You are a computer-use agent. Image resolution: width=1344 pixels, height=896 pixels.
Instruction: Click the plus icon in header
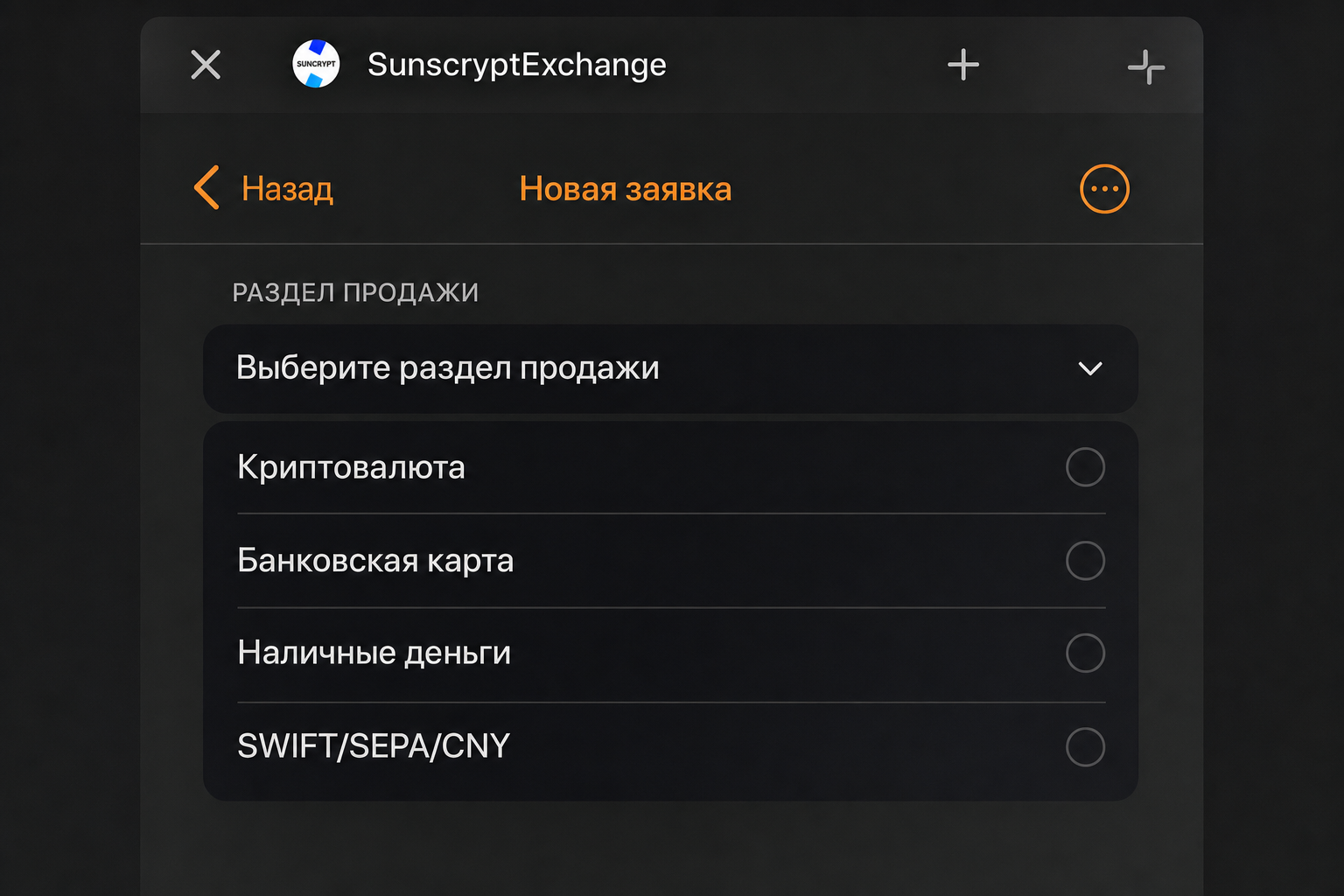(x=963, y=64)
